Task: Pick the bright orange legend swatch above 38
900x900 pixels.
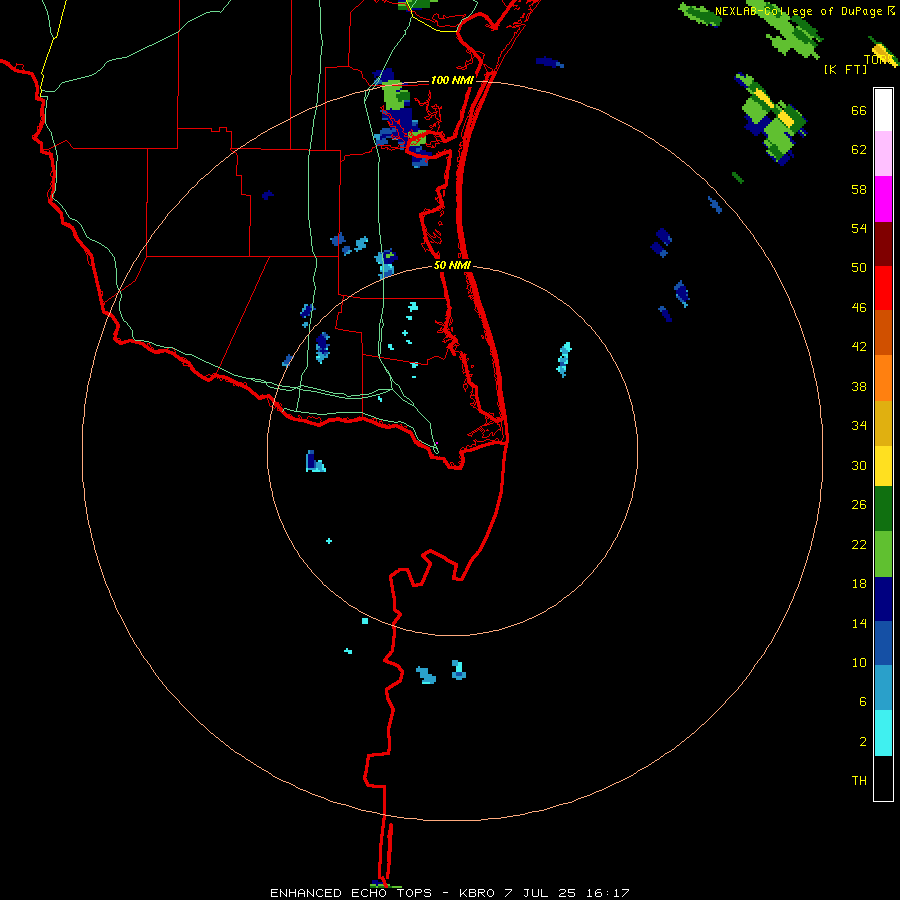Action: click(x=883, y=378)
